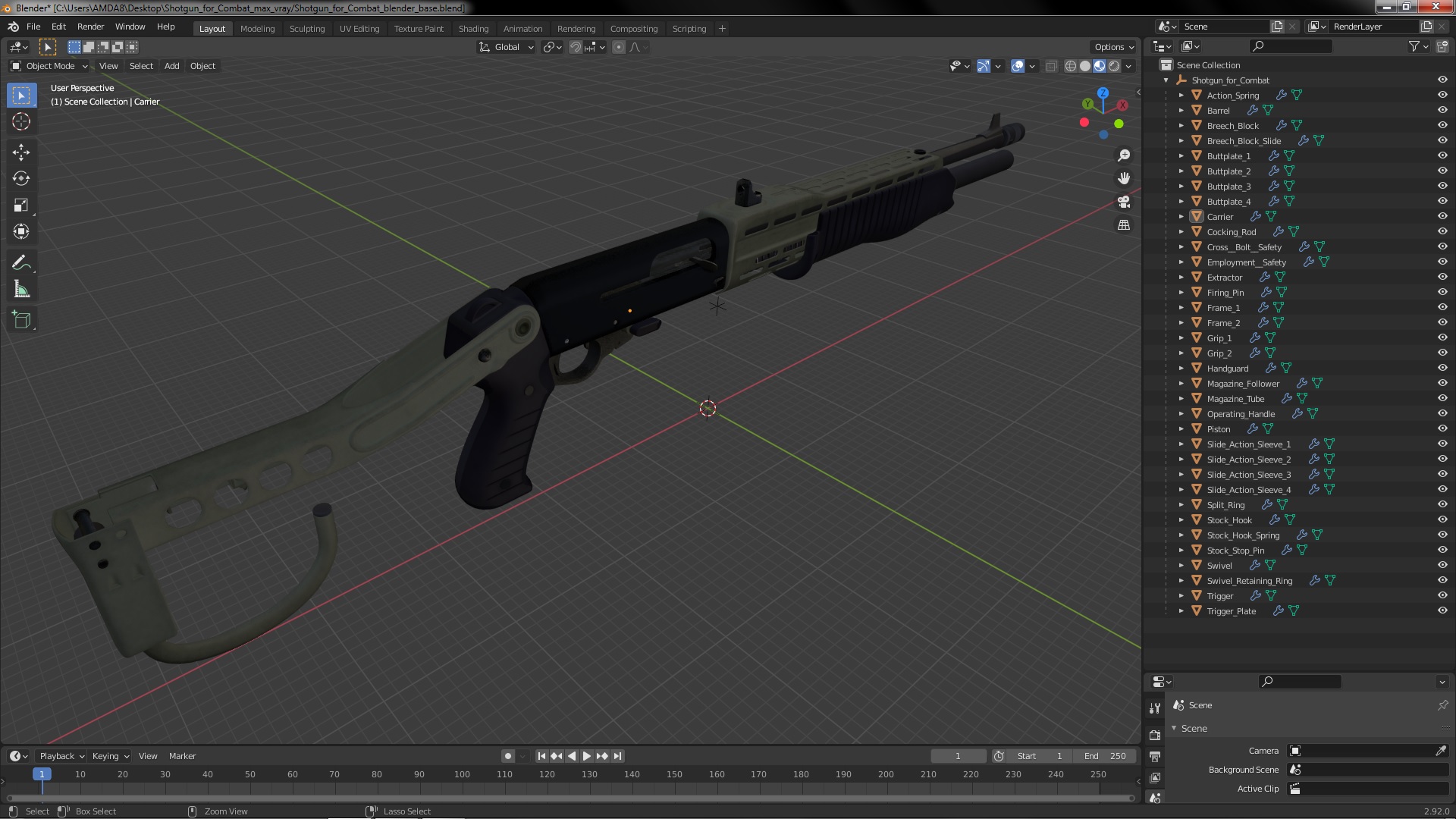The width and height of the screenshot is (1456, 819).
Task: Click the camera eyedropper icon
Action: pyautogui.click(x=1440, y=751)
